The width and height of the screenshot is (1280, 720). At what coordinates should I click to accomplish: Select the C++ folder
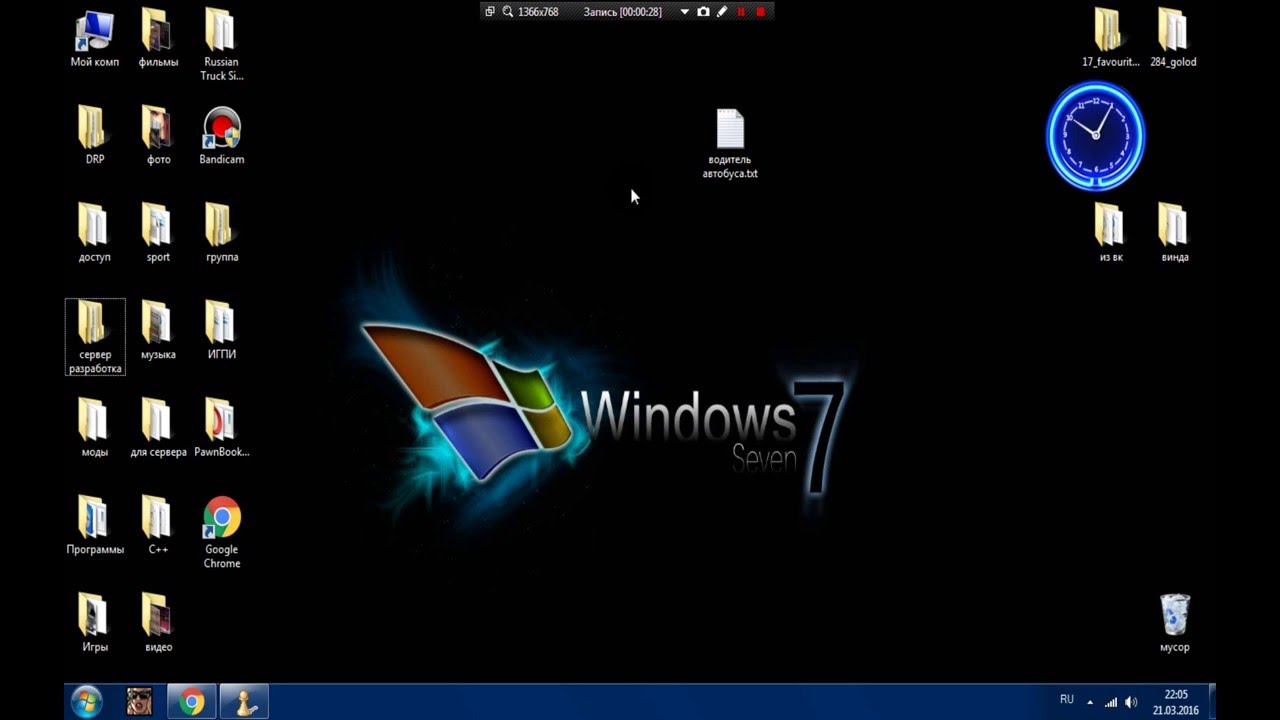point(158,525)
